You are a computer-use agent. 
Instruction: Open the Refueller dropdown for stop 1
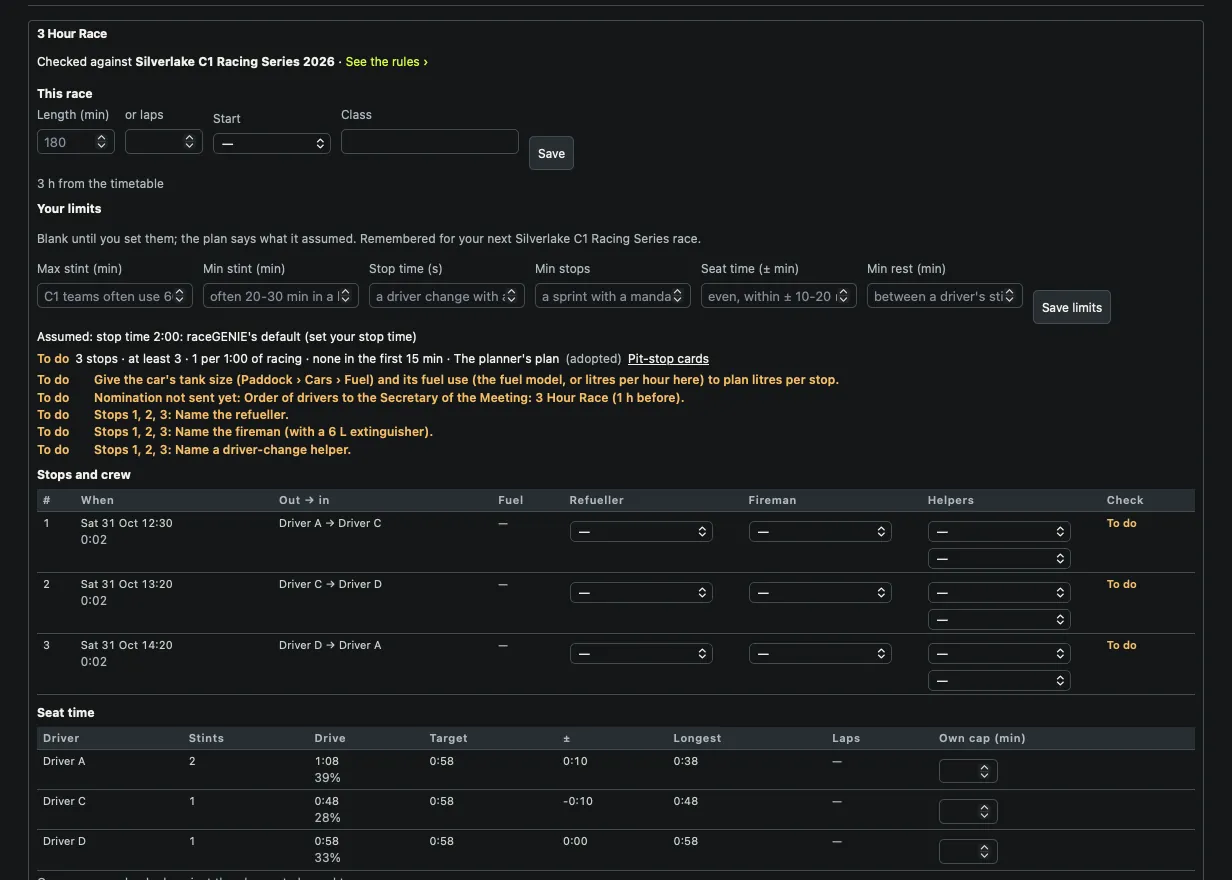click(641, 532)
